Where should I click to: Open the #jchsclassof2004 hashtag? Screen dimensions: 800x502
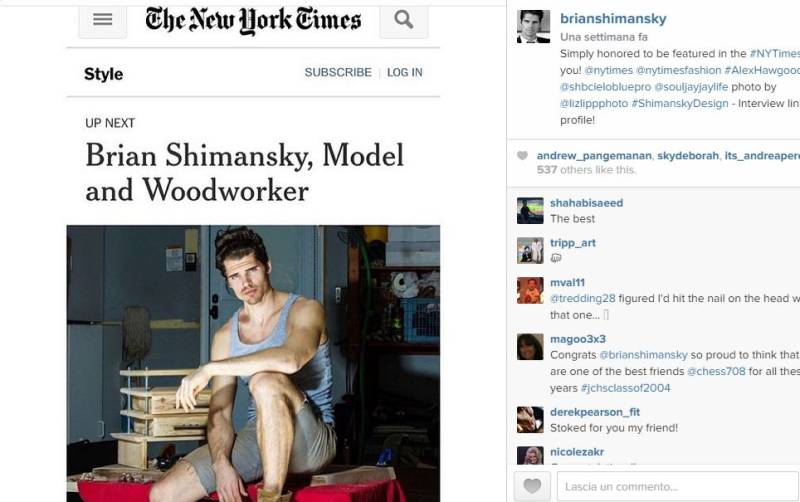tap(626, 388)
